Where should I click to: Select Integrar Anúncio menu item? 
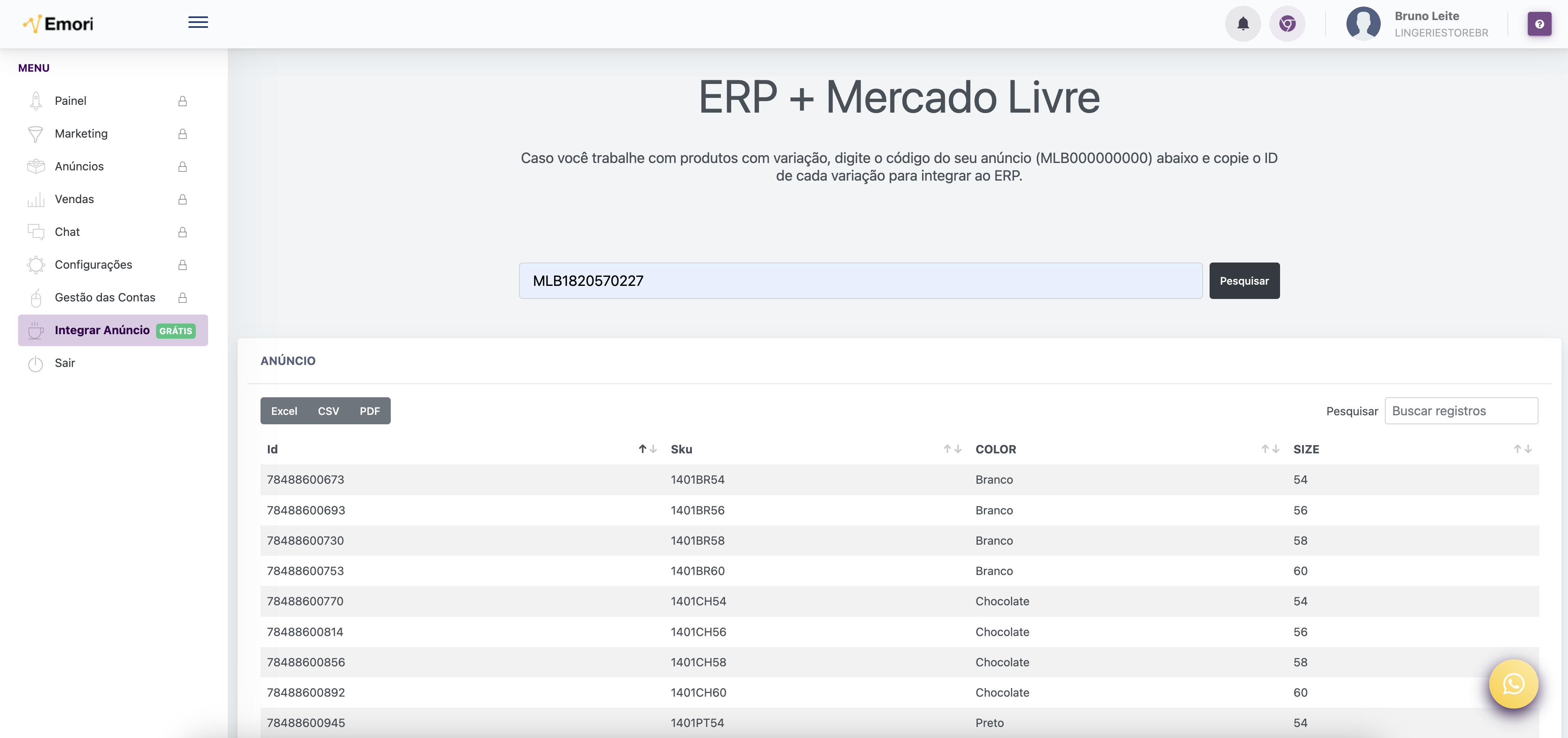point(113,331)
